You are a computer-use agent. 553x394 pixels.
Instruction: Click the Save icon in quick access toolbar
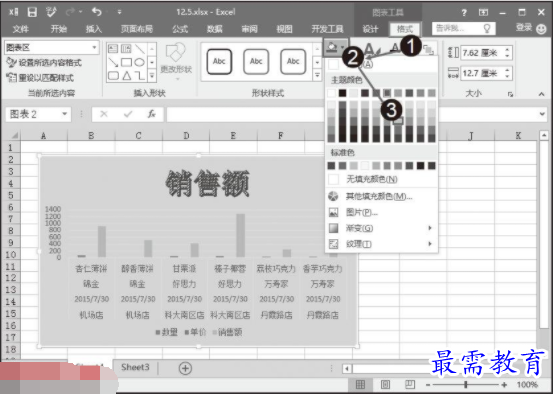[x=32, y=13]
